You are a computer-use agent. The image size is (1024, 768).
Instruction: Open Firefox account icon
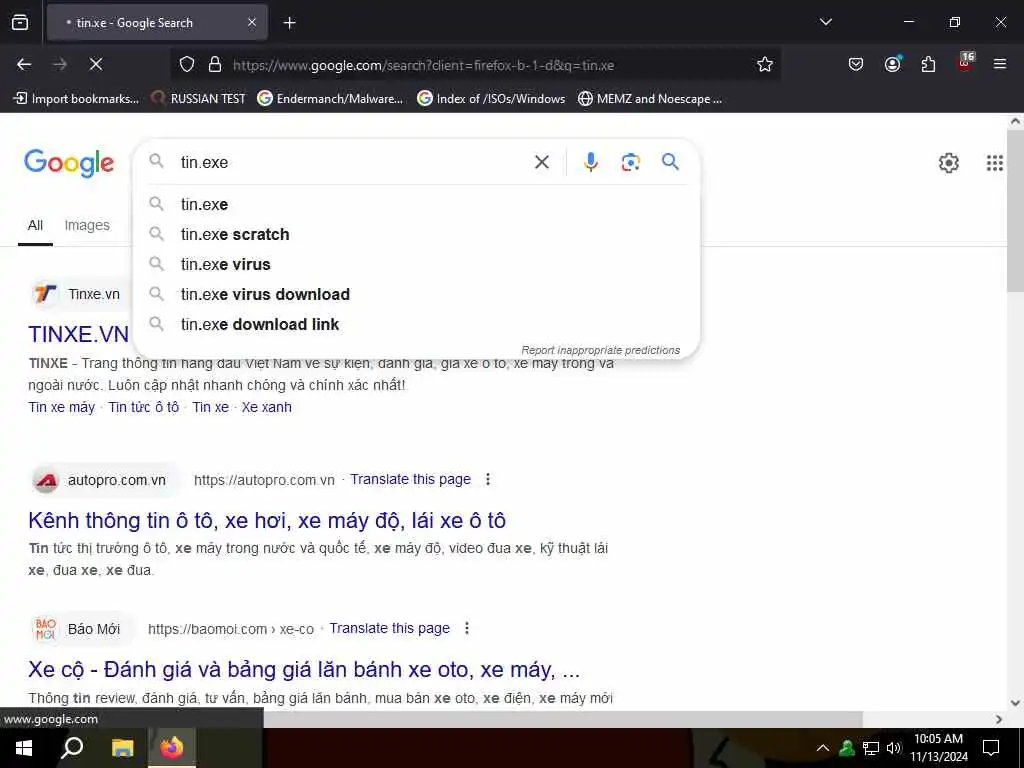pos(892,64)
